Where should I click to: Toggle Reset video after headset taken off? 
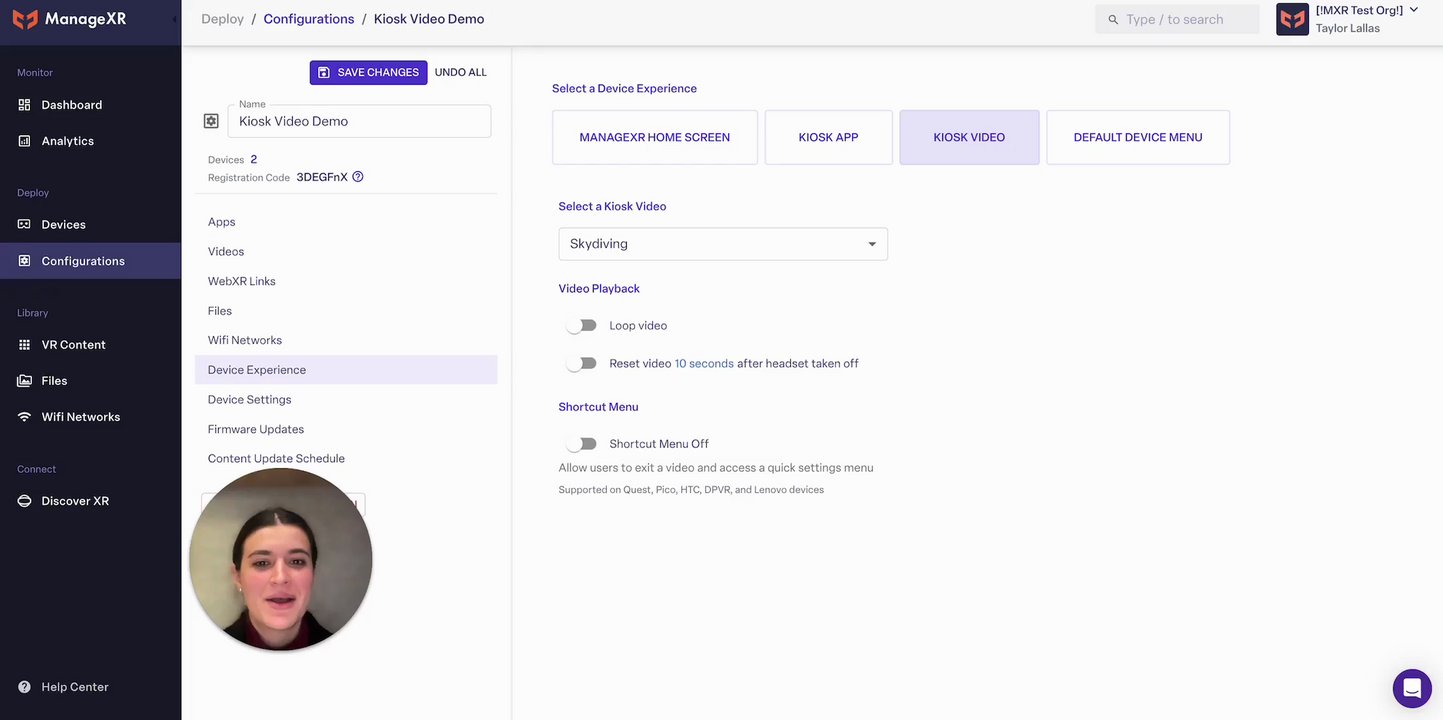point(581,364)
